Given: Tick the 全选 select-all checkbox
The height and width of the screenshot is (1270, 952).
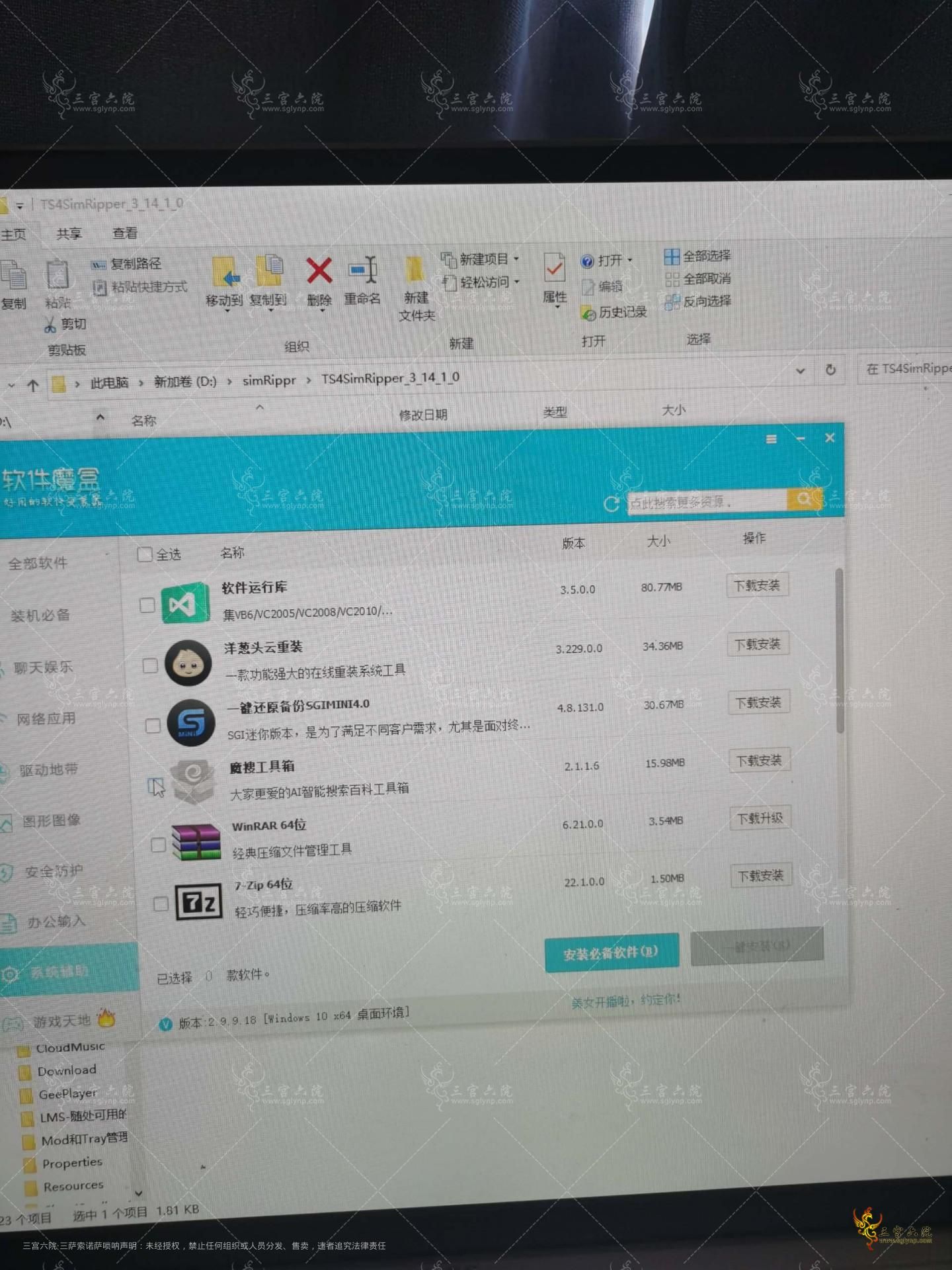Looking at the screenshot, I should (144, 554).
